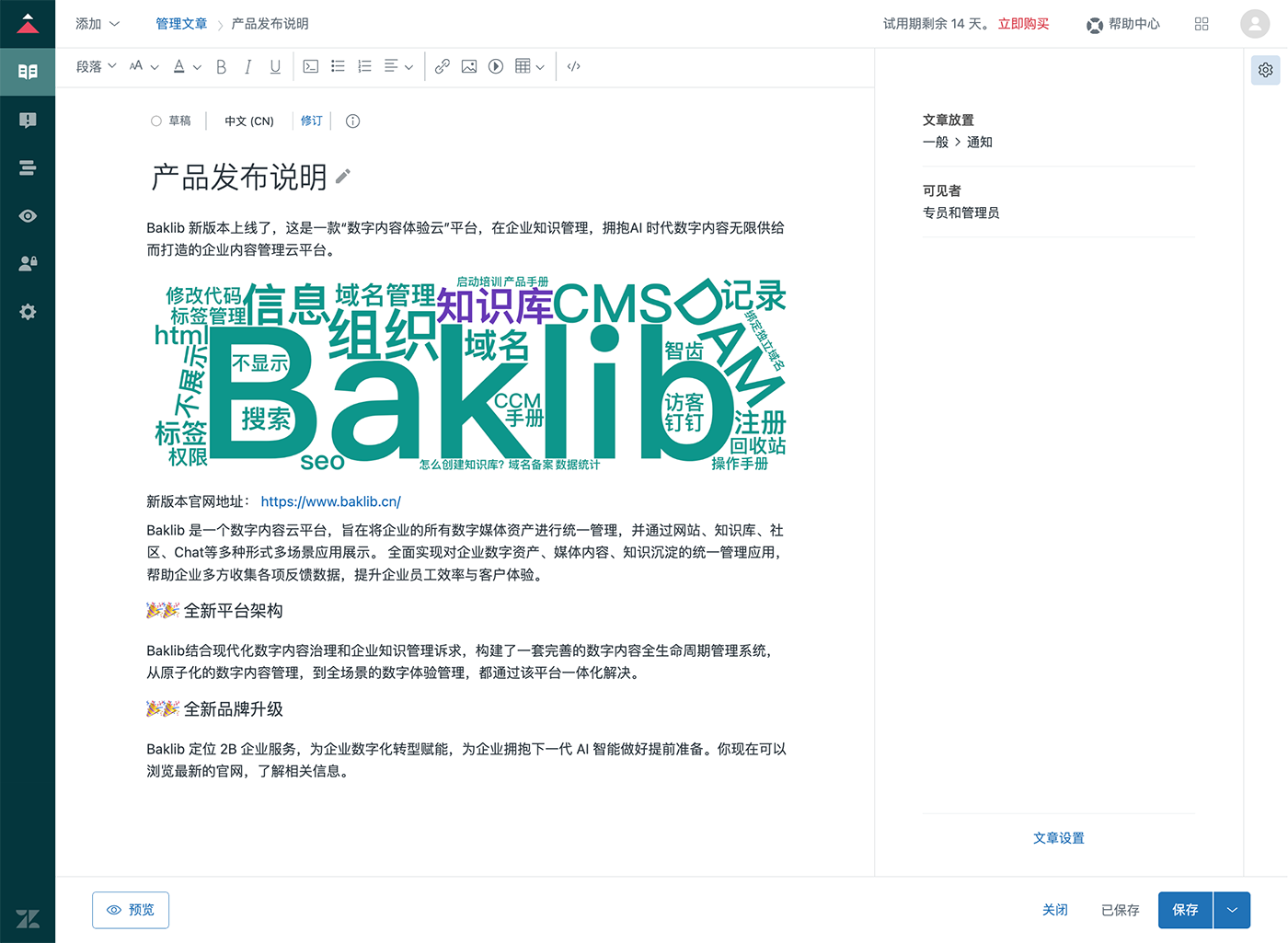Click the 保存 save button
Screen dimensions: 1288x943
(1185, 910)
